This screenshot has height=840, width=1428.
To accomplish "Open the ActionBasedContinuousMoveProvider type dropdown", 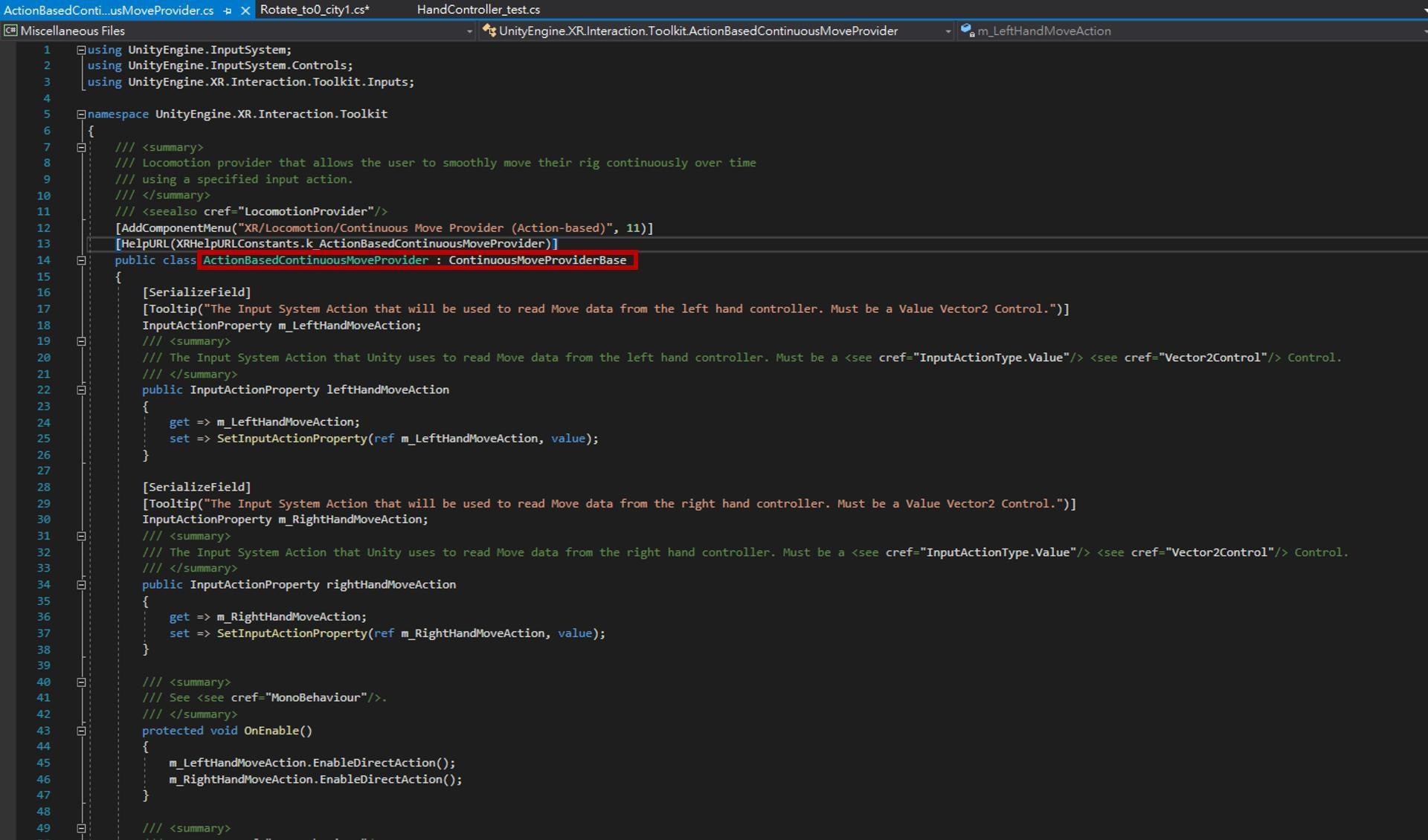I will coord(948,31).
